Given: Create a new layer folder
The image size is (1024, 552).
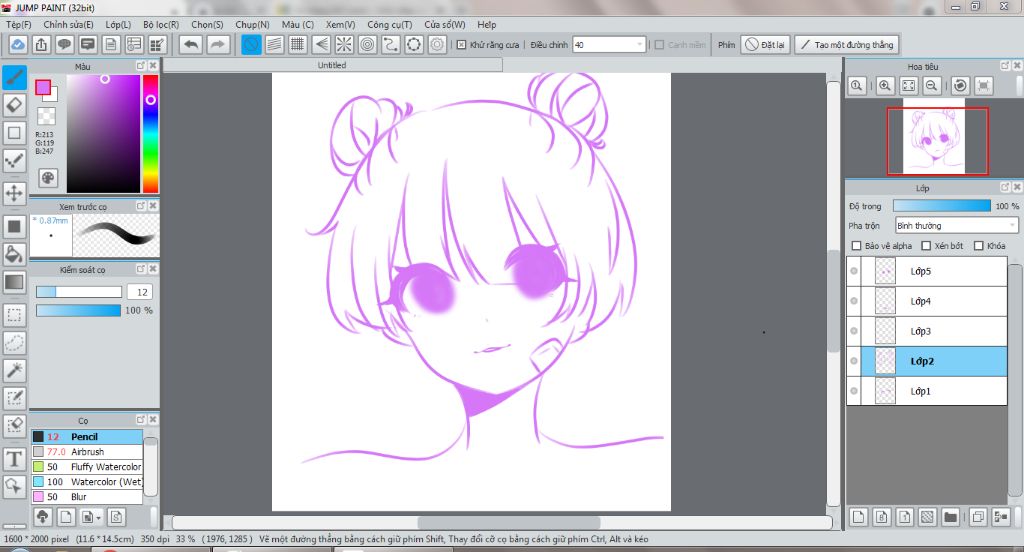Looking at the screenshot, I should coord(950,517).
